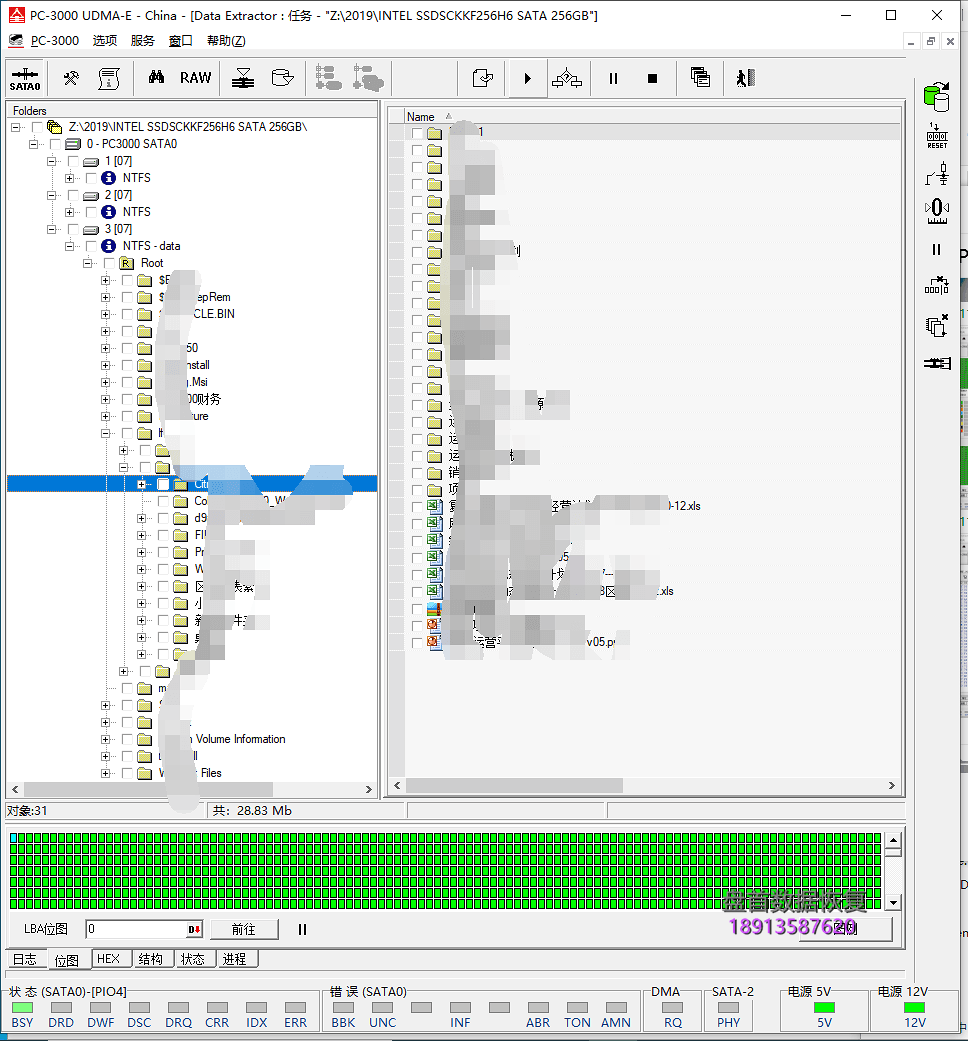Click the sidebar connector cable icon
968x1041 pixels.
click(937, 363)
